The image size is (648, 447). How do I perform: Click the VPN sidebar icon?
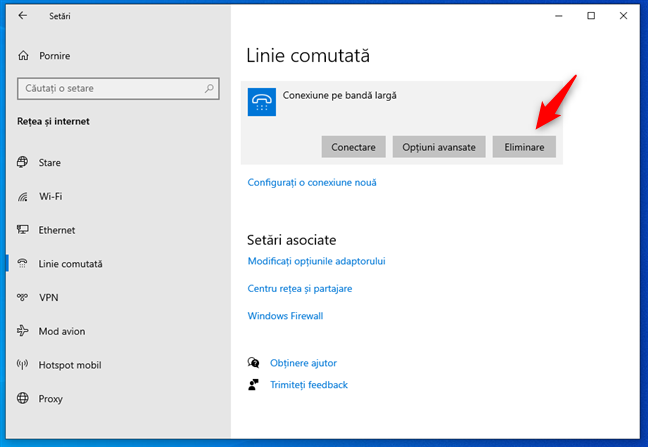23,298
